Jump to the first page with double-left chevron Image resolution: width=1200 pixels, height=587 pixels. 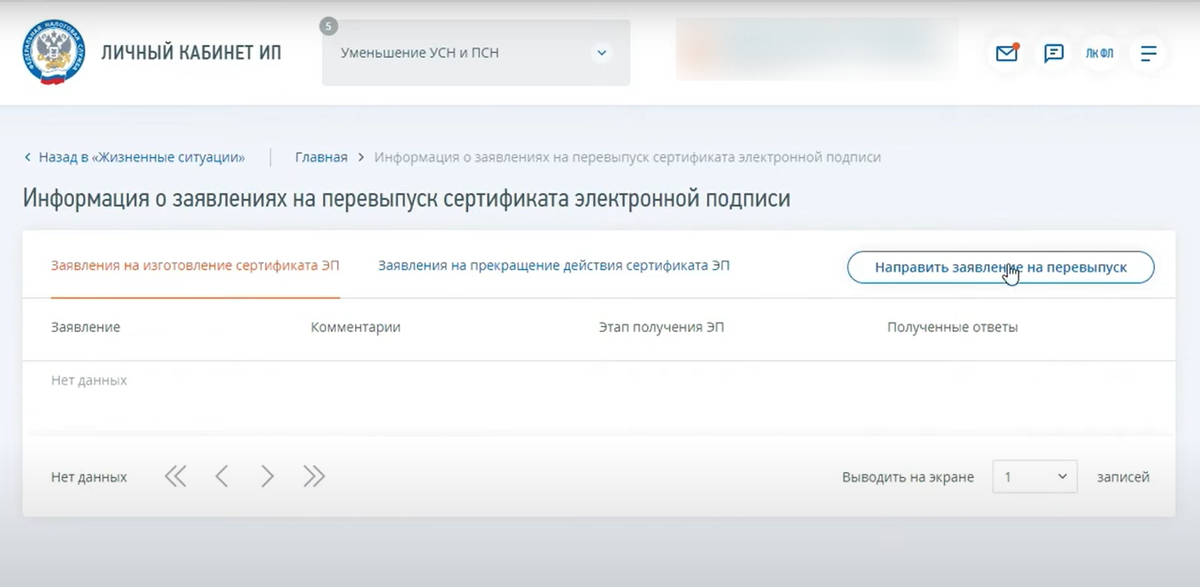[176, 476]
